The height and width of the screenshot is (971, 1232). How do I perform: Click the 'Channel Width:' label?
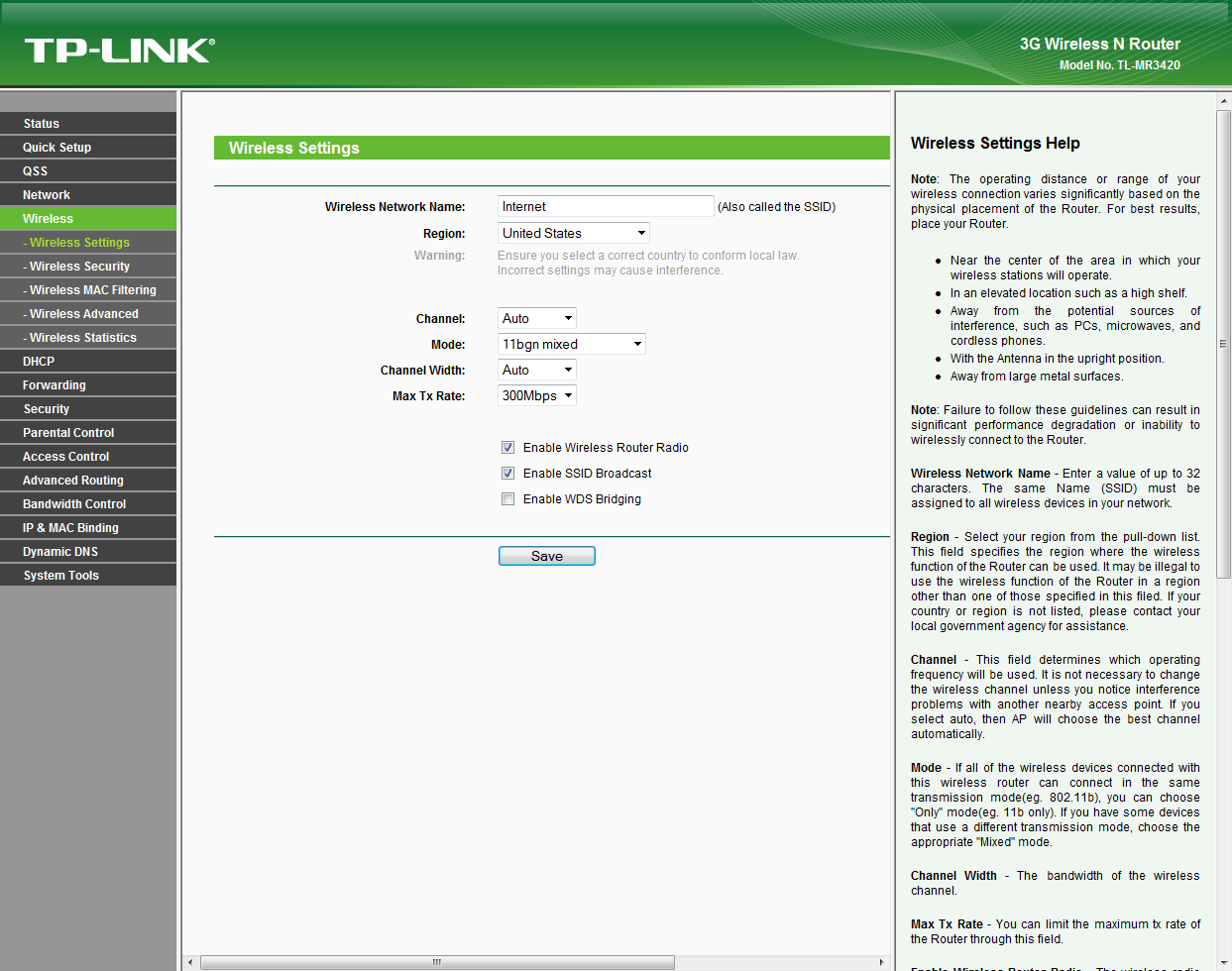click(x=422, y=371)
